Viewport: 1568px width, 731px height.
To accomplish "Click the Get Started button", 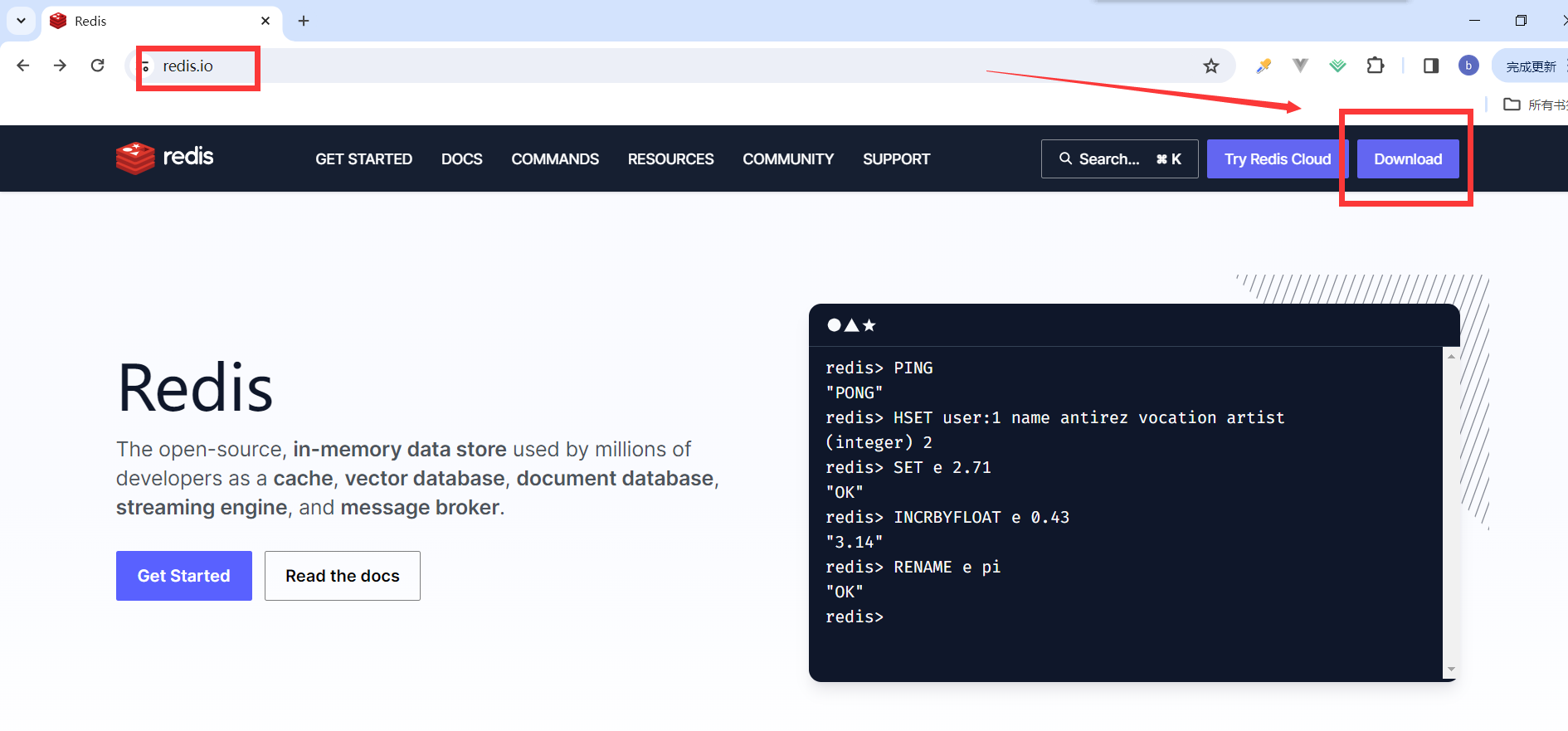I will coord(184,576).
